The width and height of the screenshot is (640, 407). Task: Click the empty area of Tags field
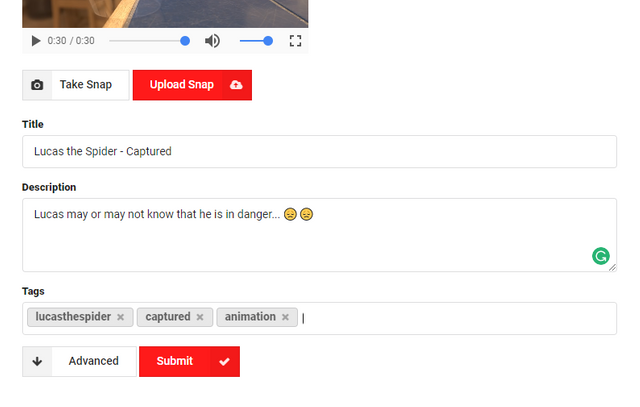click(457, 318)
